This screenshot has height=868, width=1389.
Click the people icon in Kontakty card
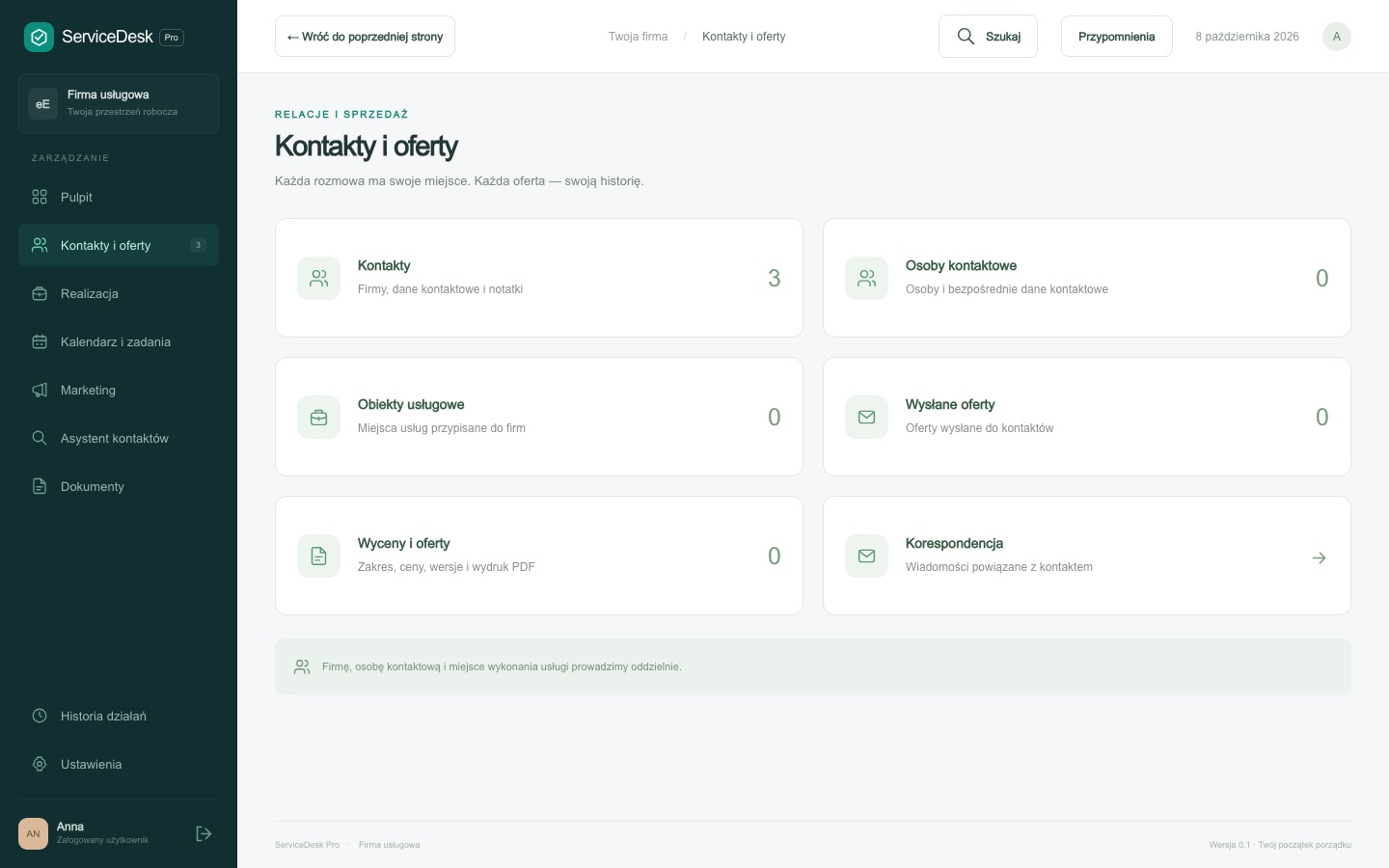[318, 278]
